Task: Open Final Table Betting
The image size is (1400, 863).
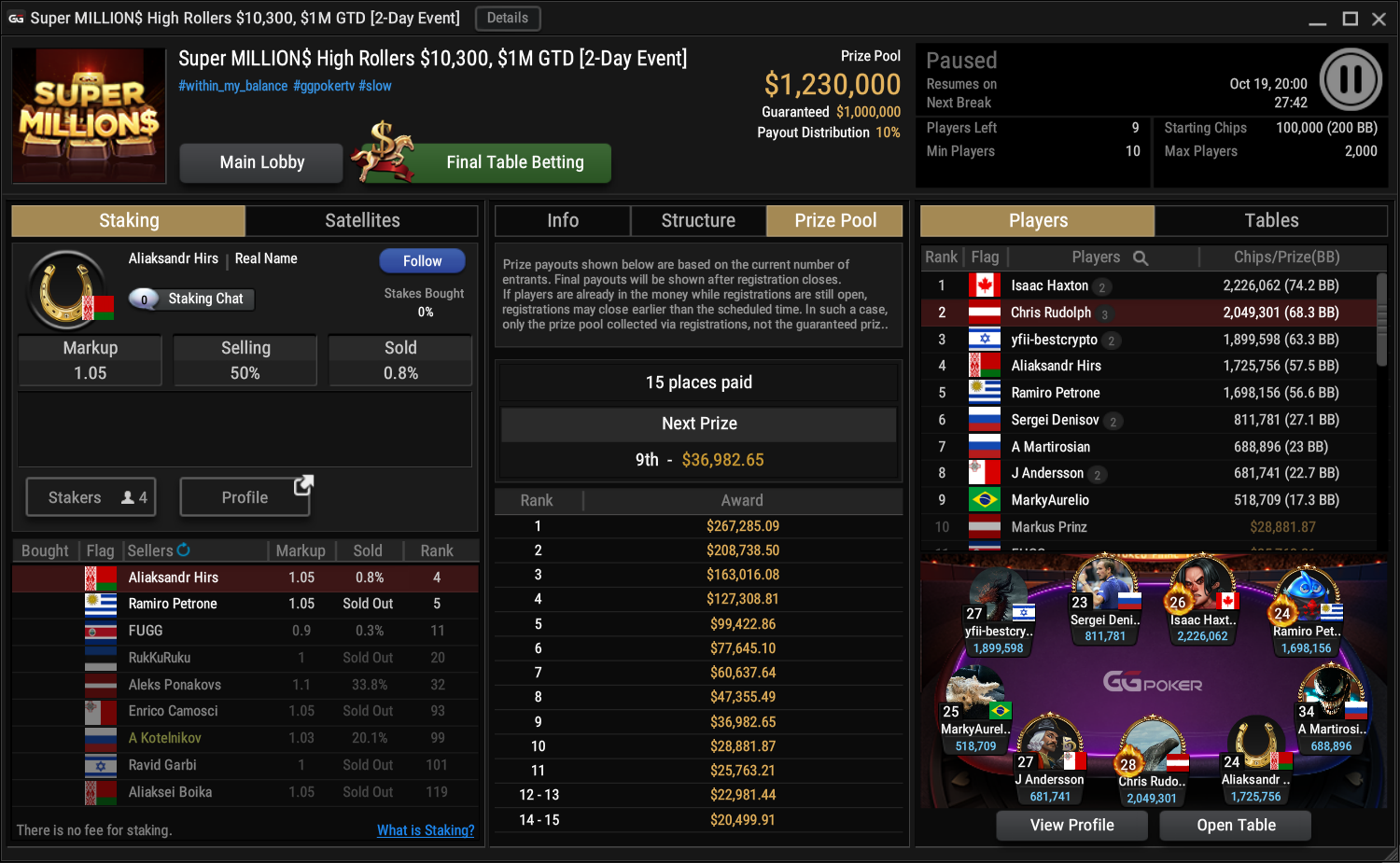Action: tap(515, 162)
